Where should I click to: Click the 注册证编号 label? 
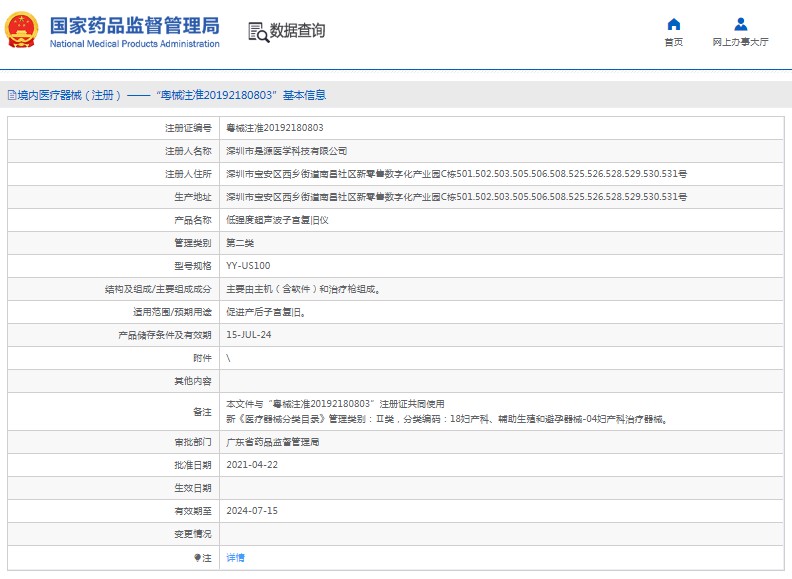pyautogui.click(x=188, y=128)
